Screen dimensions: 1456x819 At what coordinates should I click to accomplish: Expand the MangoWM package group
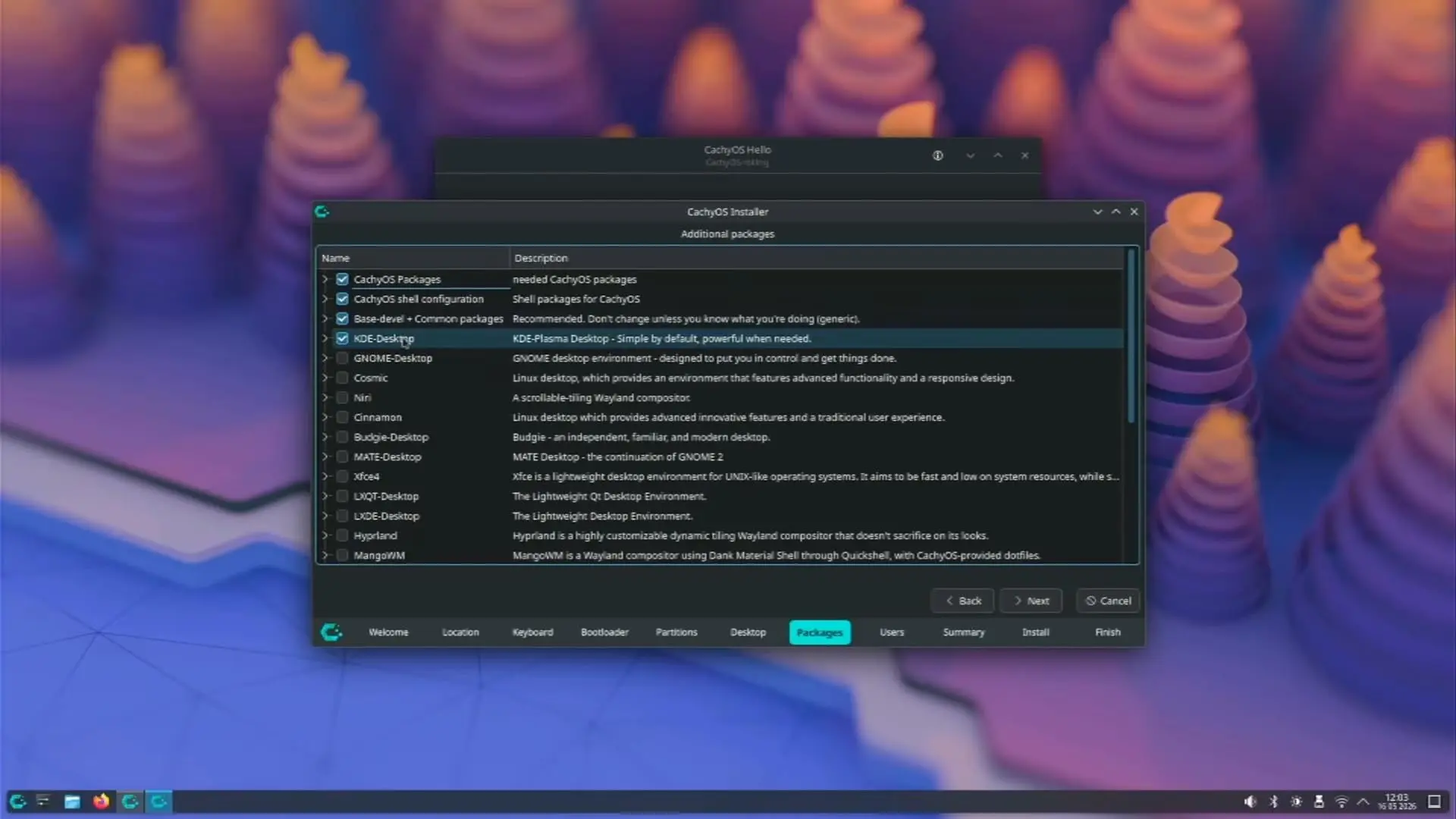325,555
